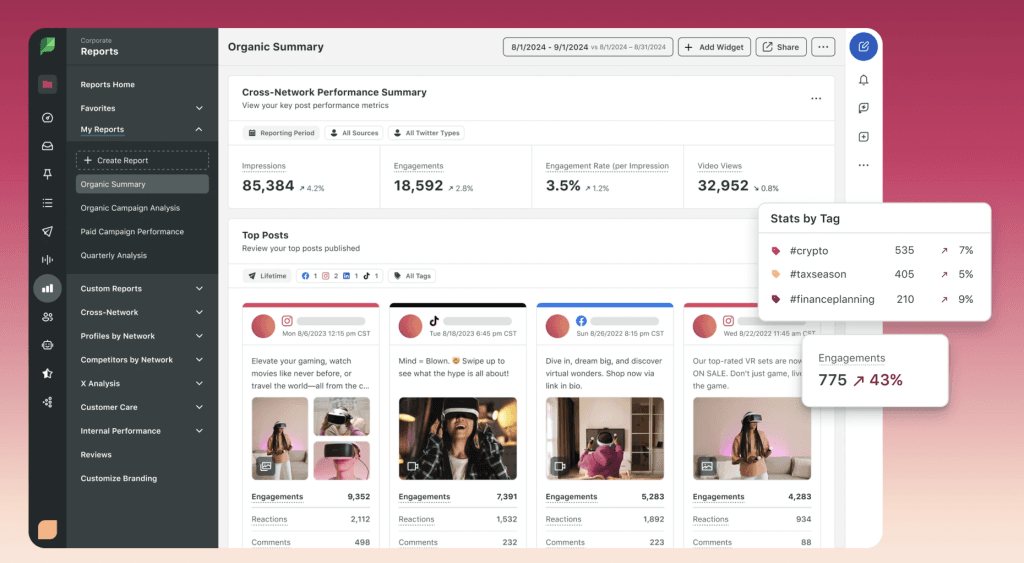Open the All Tags filter
The height and width of the screenshot is (563, 1024).
[412, 276]
